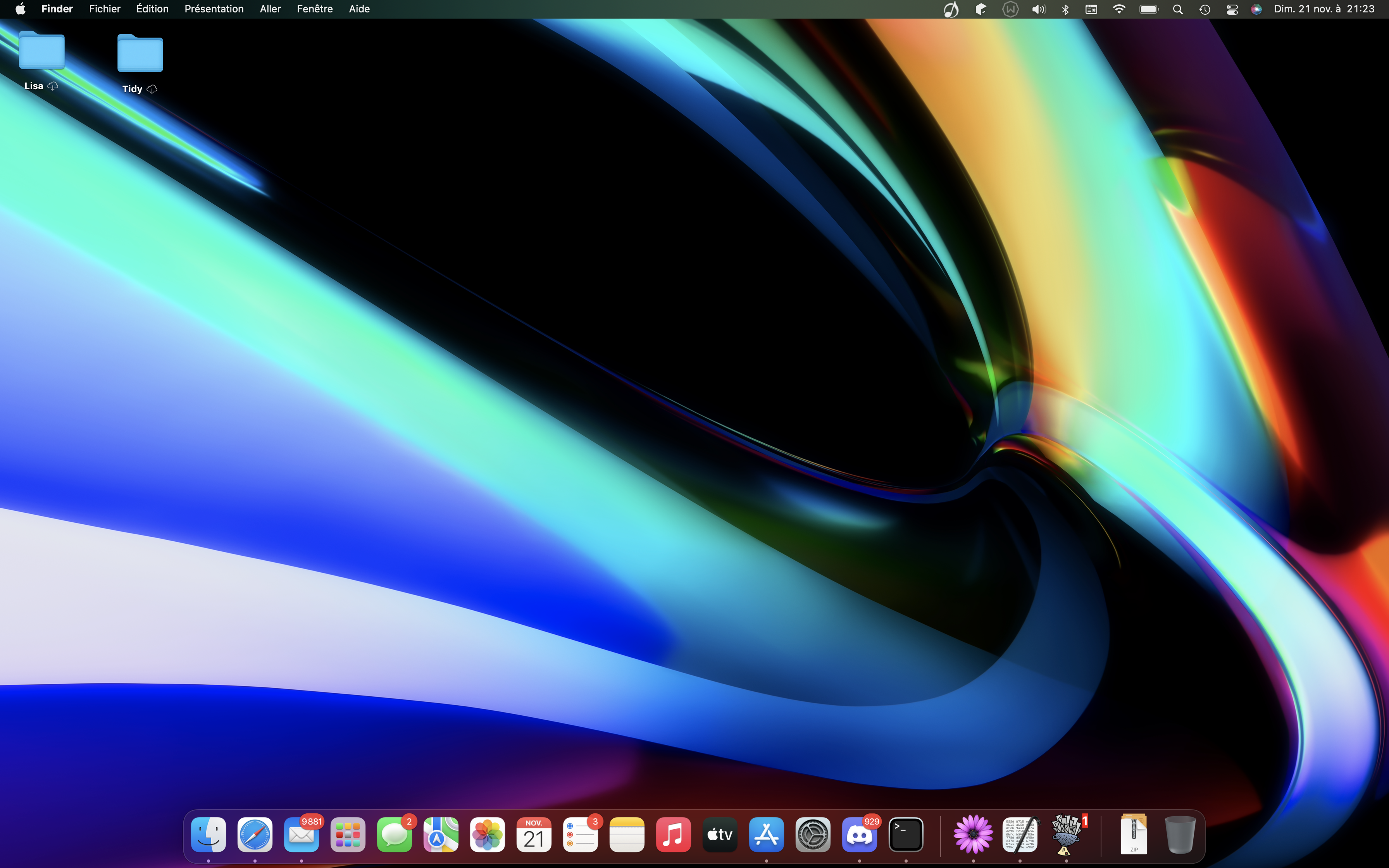Open the volume control in menu bar
Screen dimensions: 1389x868
coord(1038,9)
